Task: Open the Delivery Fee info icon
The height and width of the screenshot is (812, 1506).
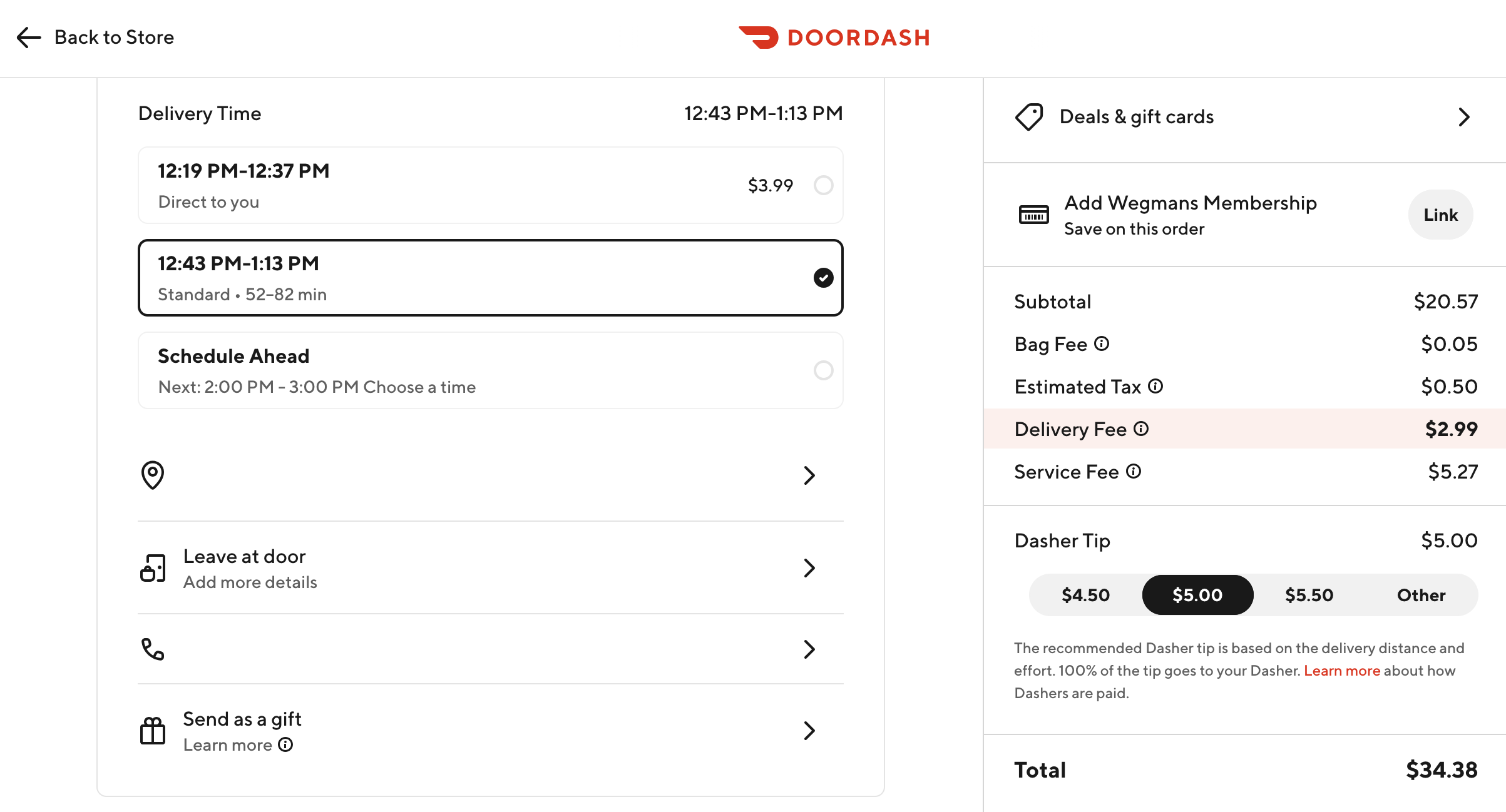Action: tap(1141, 429)
